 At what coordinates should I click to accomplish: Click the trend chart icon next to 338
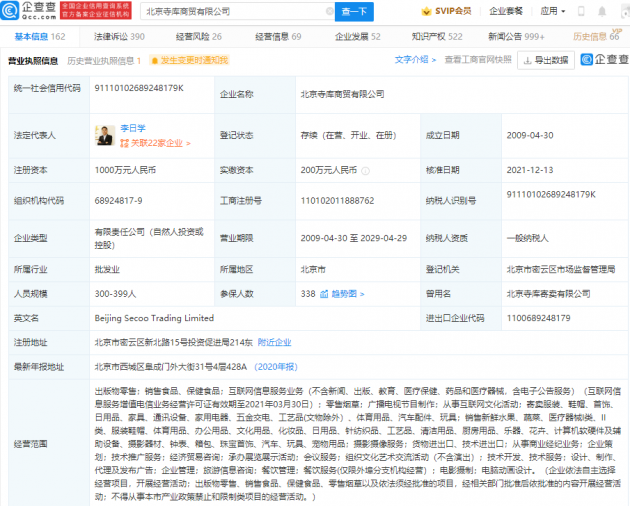pos(324,294)
